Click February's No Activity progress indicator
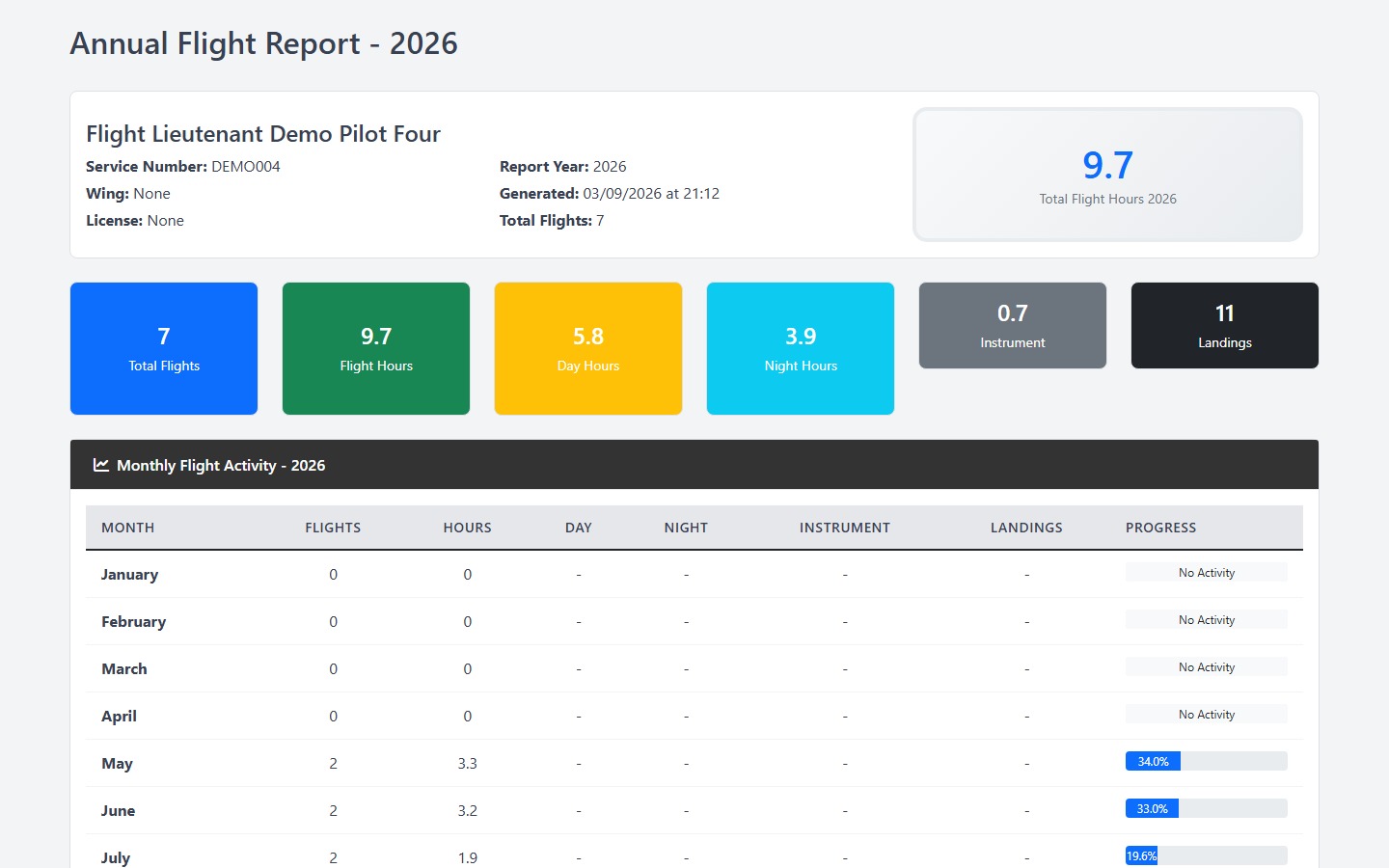 tap(1207, 619)
